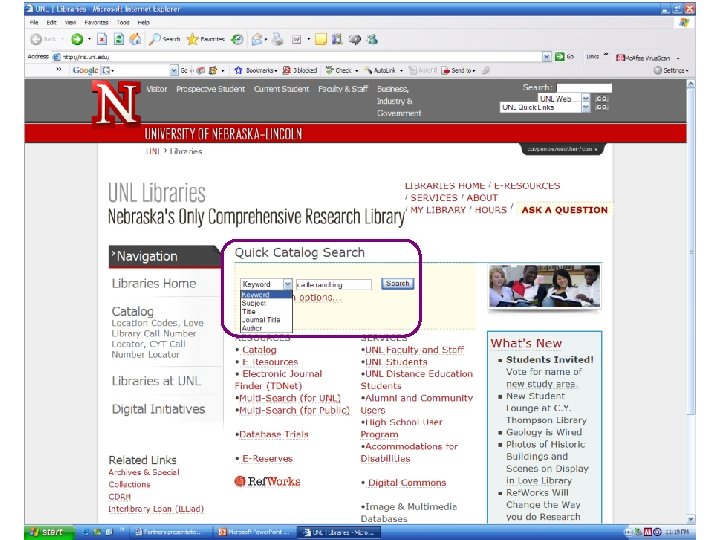Click the UNL Libraries IE taskbar item
720x540 pixels.
click(338, 532)
